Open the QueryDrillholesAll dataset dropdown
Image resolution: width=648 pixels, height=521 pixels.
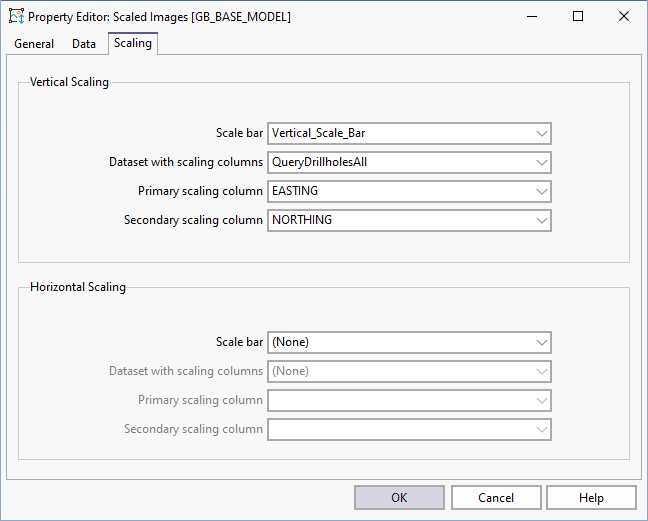click(x=541, y=162)
